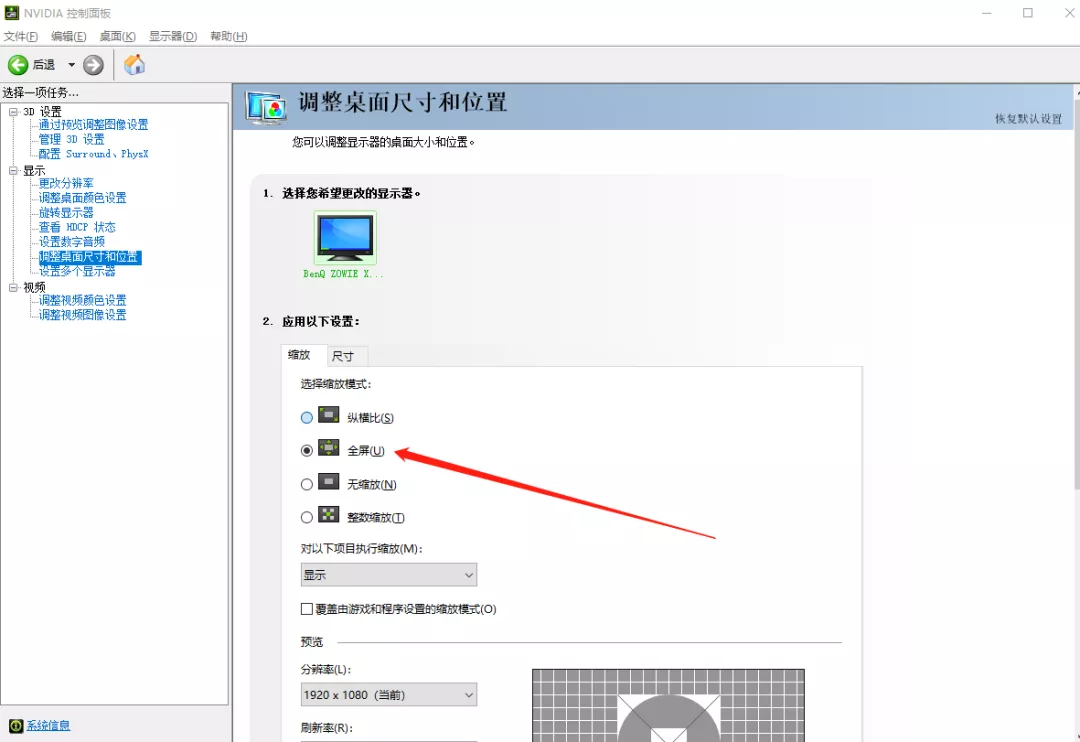Open 管理 3D 设置 page
The image size is (1080, 742).
(72, 139)
